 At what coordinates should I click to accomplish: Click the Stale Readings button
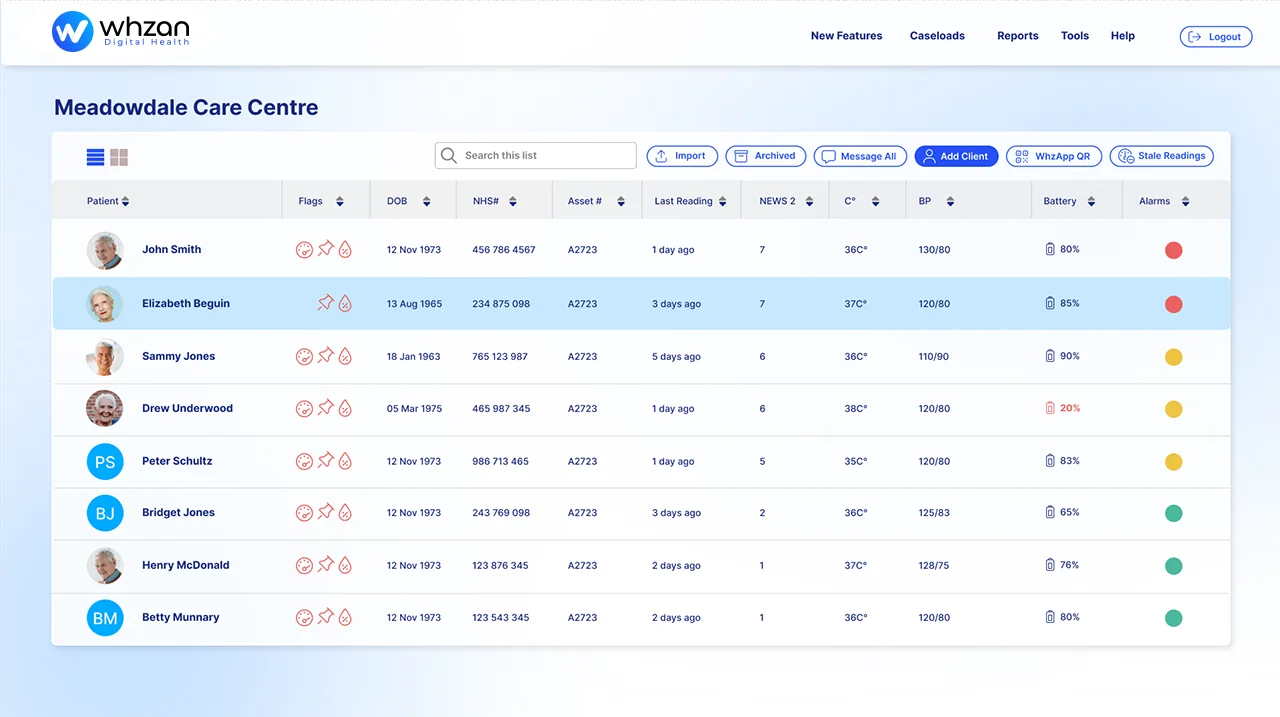(1161, 156)
